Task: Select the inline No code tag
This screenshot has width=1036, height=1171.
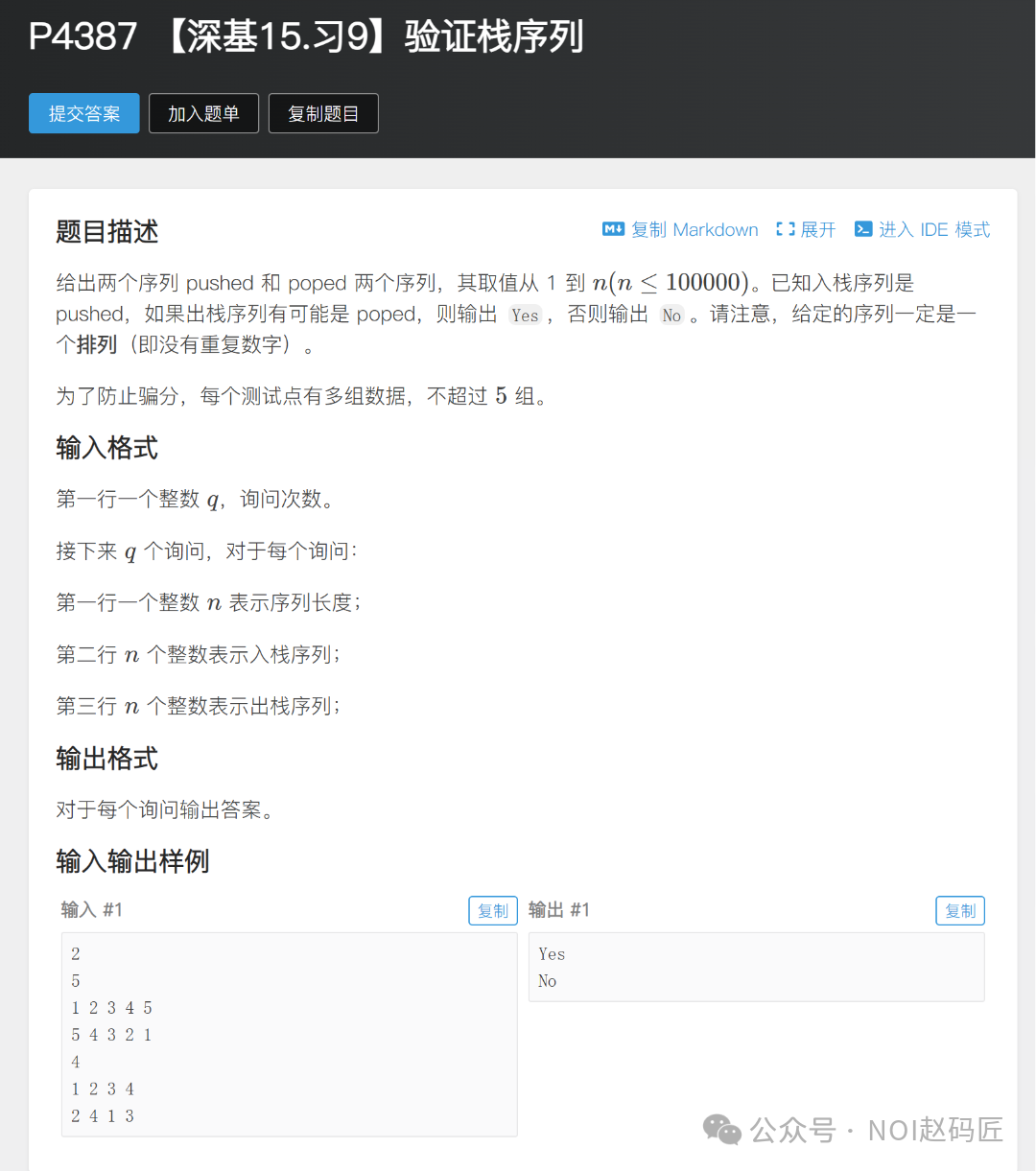Action: click(671, 315)
